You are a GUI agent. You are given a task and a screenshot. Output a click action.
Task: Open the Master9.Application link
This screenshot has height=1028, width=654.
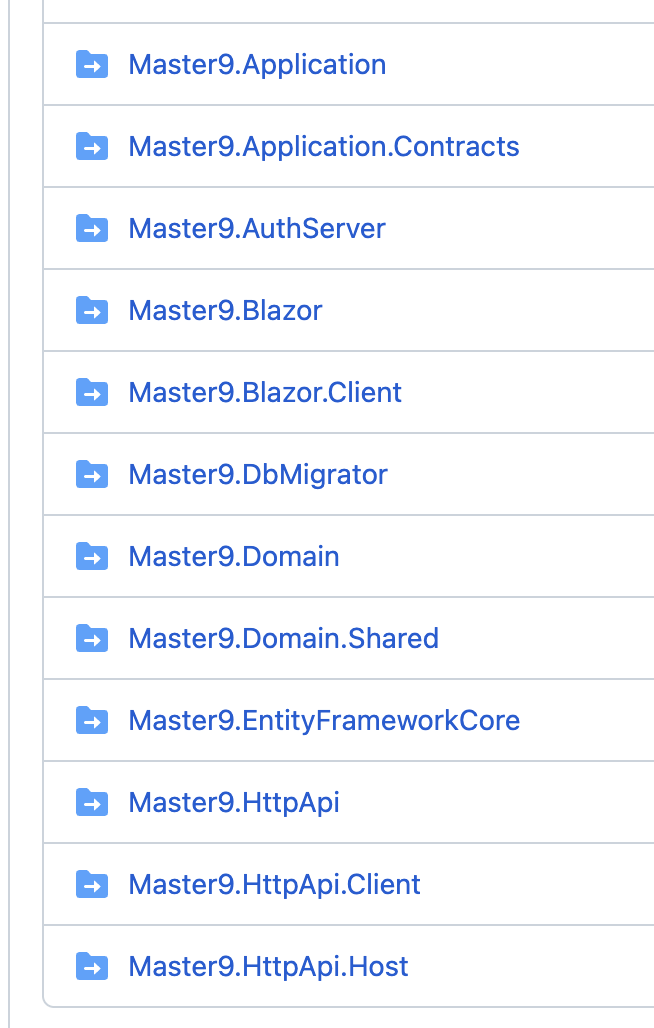pyautogui.click(x=257, y=65)
